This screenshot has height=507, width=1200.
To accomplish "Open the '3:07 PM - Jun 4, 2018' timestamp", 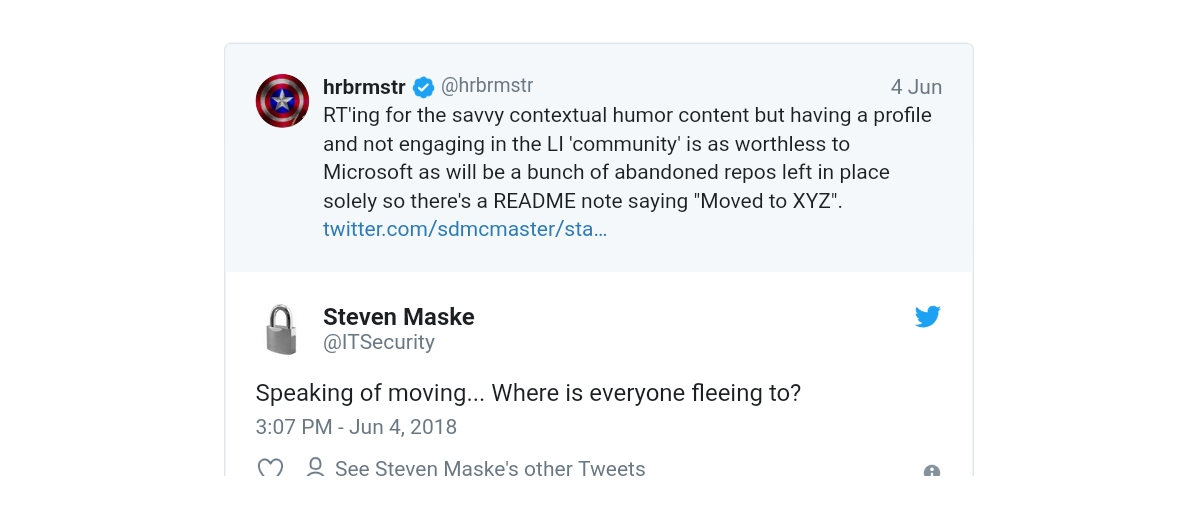I will (356, 427).
